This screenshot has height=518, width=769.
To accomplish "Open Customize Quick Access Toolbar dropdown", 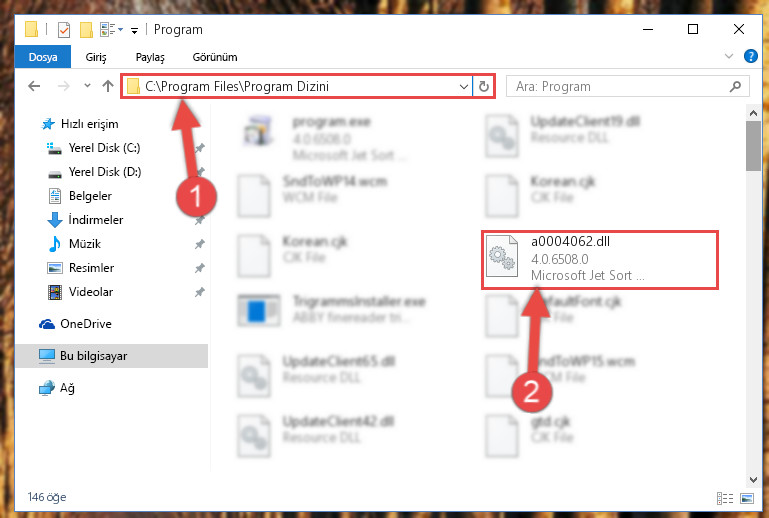I will click(x=134, y=31).
